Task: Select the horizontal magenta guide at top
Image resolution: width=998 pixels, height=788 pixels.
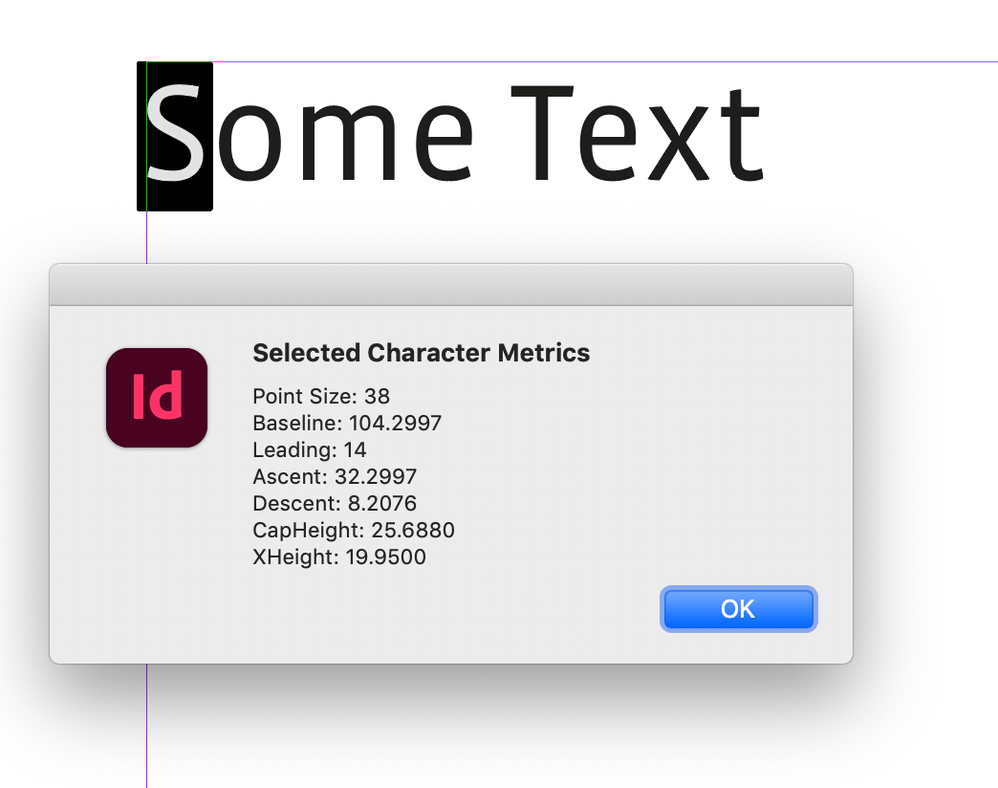Action: coord(600,62)
